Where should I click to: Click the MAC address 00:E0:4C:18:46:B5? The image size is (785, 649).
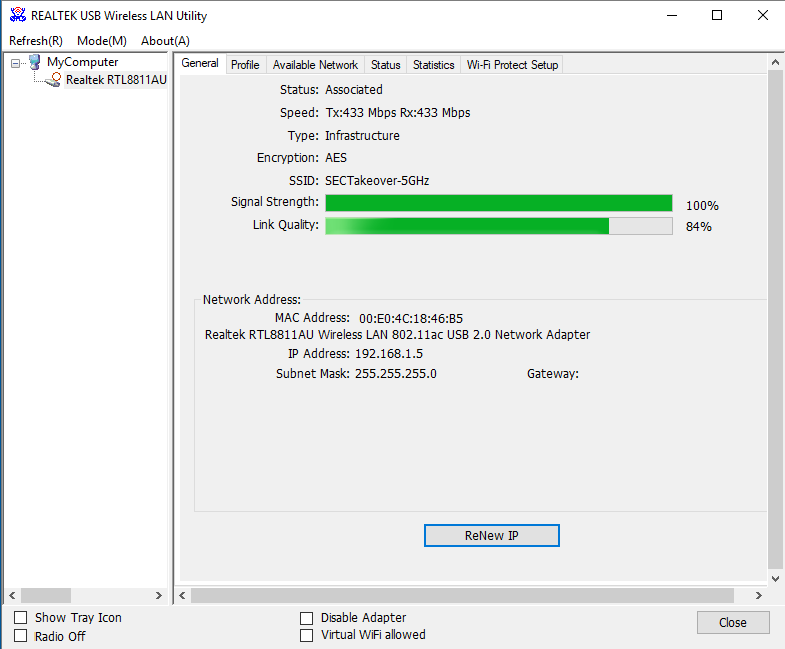tap(411, 318)
